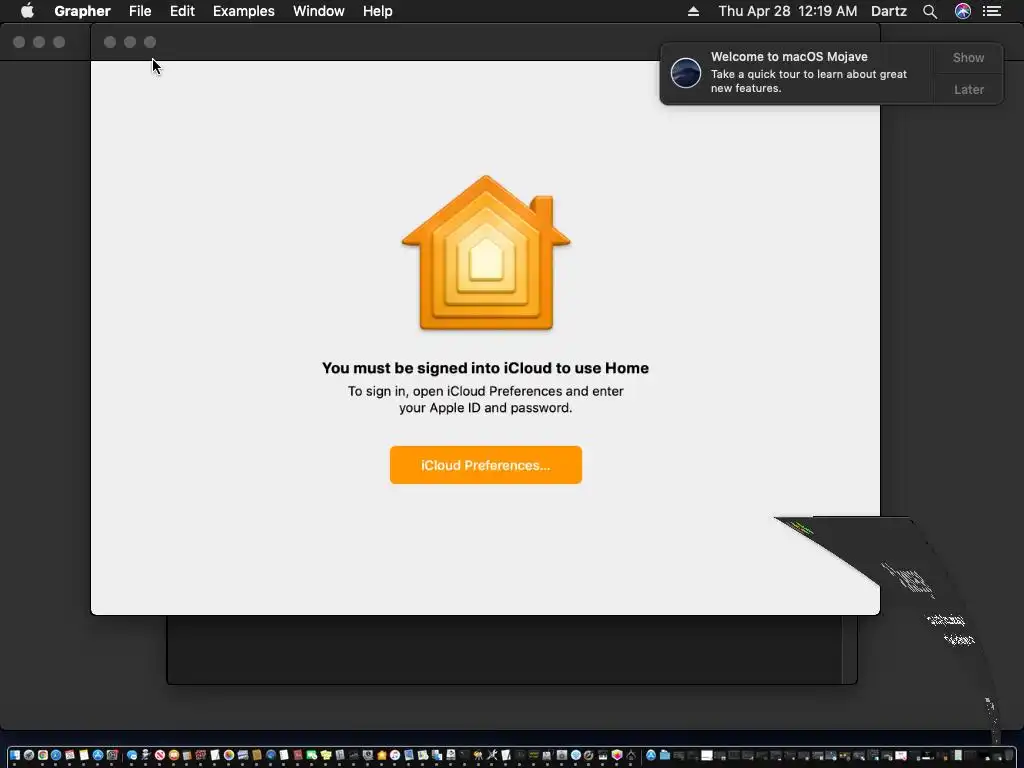The width and height of the screenshot is (1024, 768).
Task: Open Spotlight search magnifier
Action: tap(930, 11)
